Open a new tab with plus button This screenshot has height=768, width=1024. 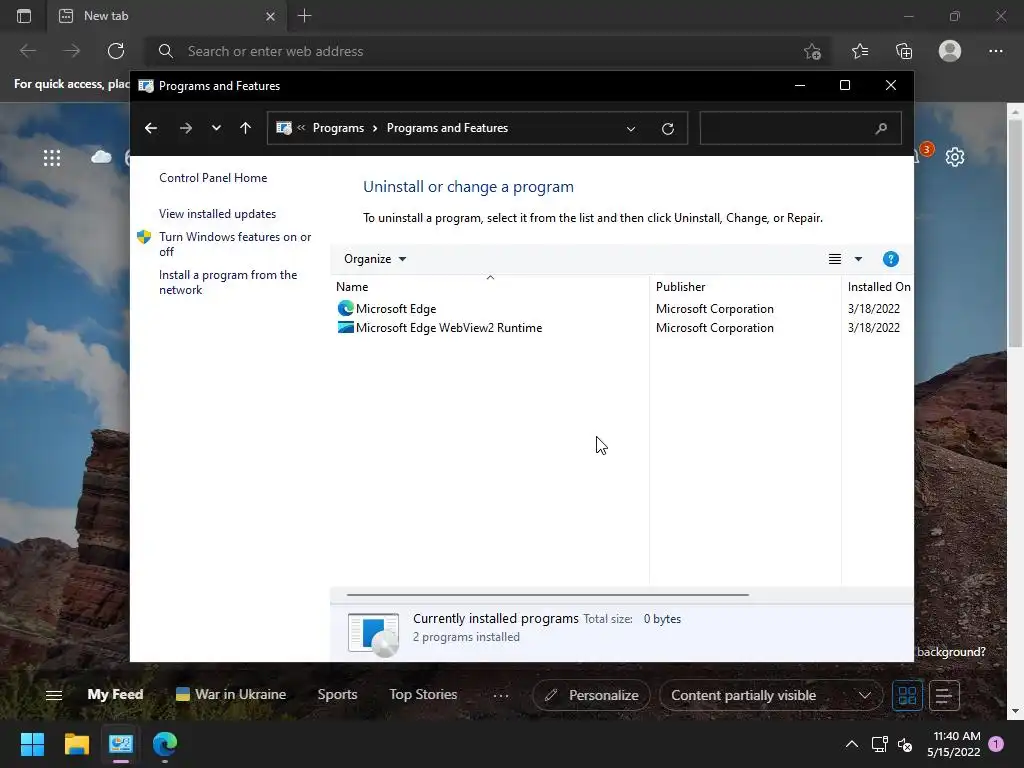click(x=304, y=16)
